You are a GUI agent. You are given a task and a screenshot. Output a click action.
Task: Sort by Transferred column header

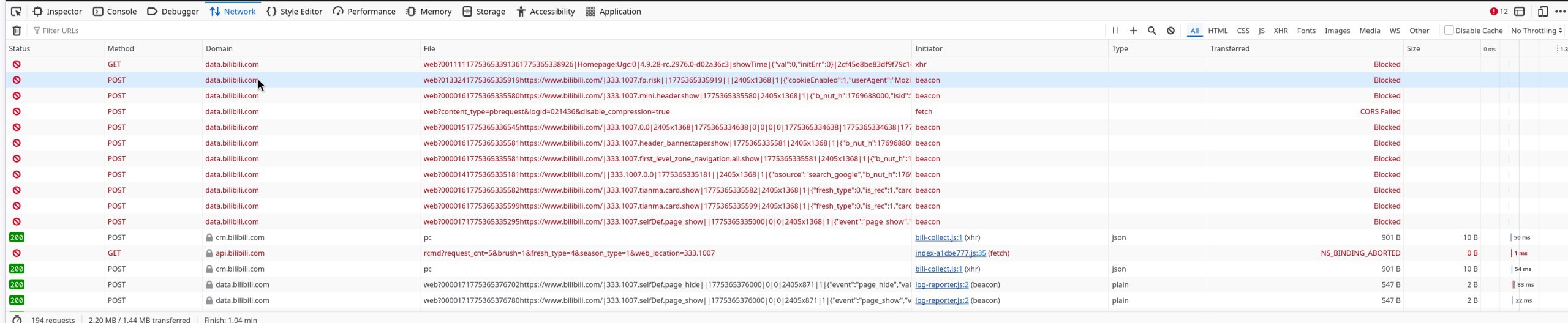pyautogui.click(x=1229, y=48)
